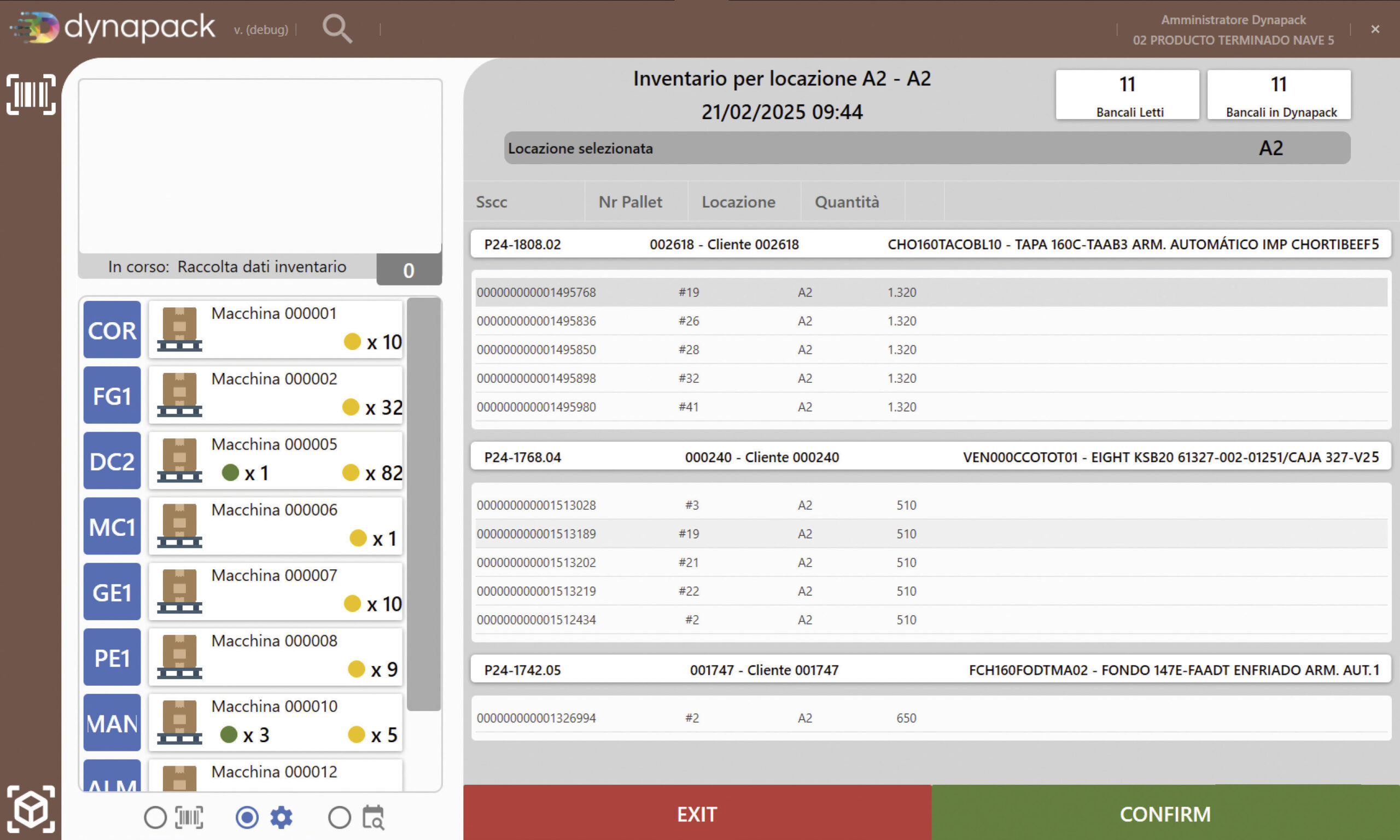Viewport: 1400px width, 840px height.
Task: Click pallet icon of Macchina 000007
Action: coord(179,592)
